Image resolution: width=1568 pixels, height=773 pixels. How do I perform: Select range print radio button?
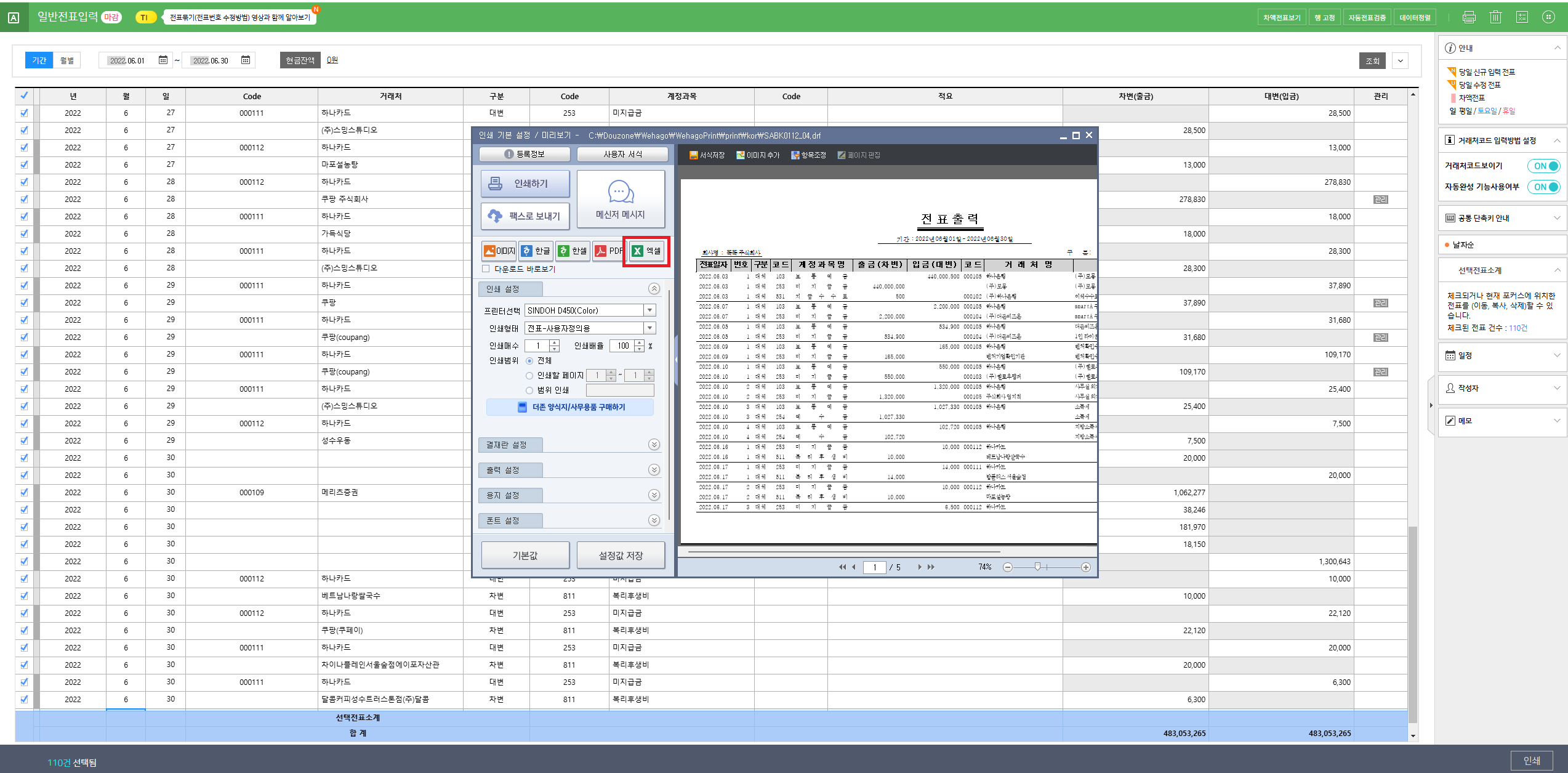tap(529, 391)
